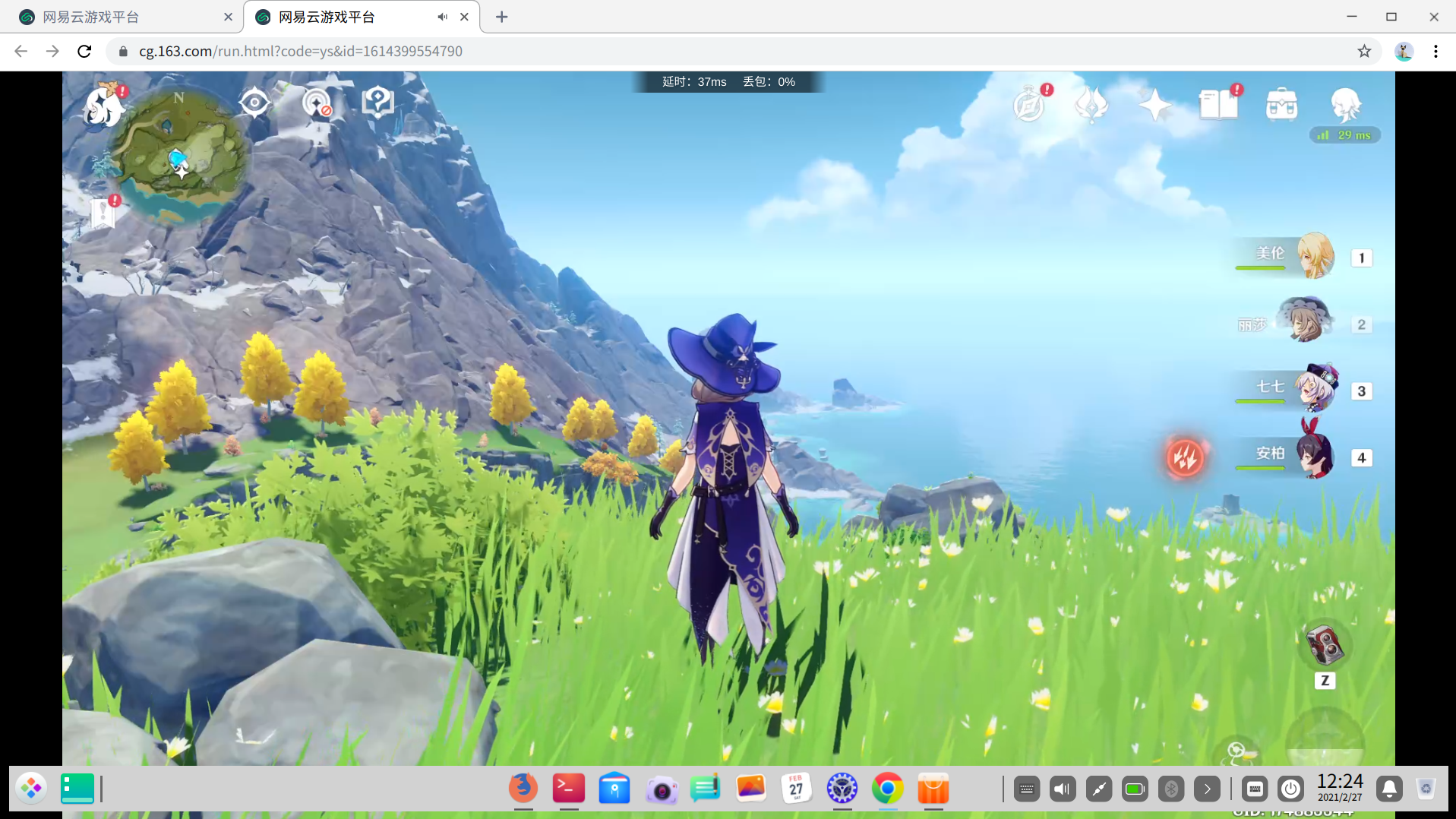Select the active 网易云游戏平台 tab playing audio

(361, 17)
